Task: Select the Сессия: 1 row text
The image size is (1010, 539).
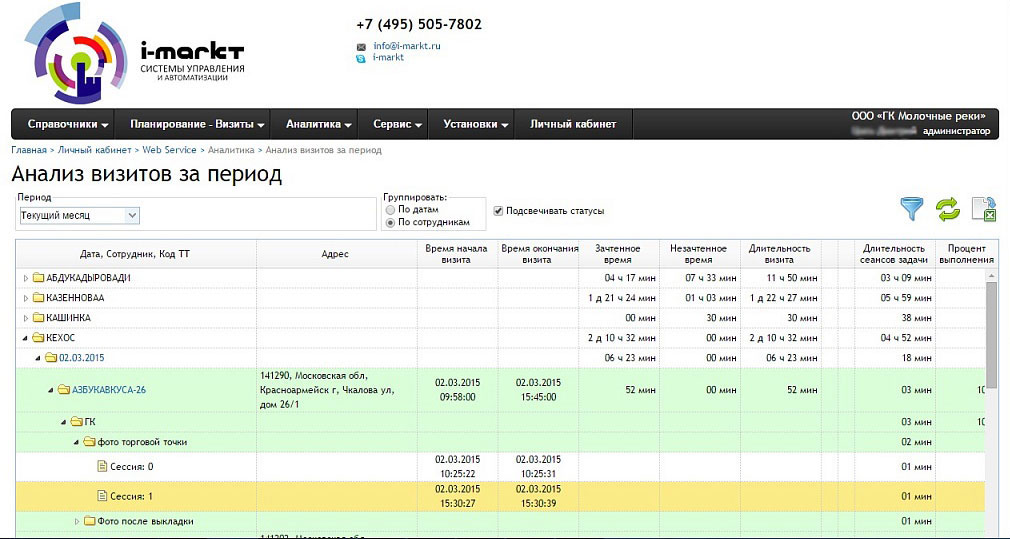Action: [x=131, y=496]
